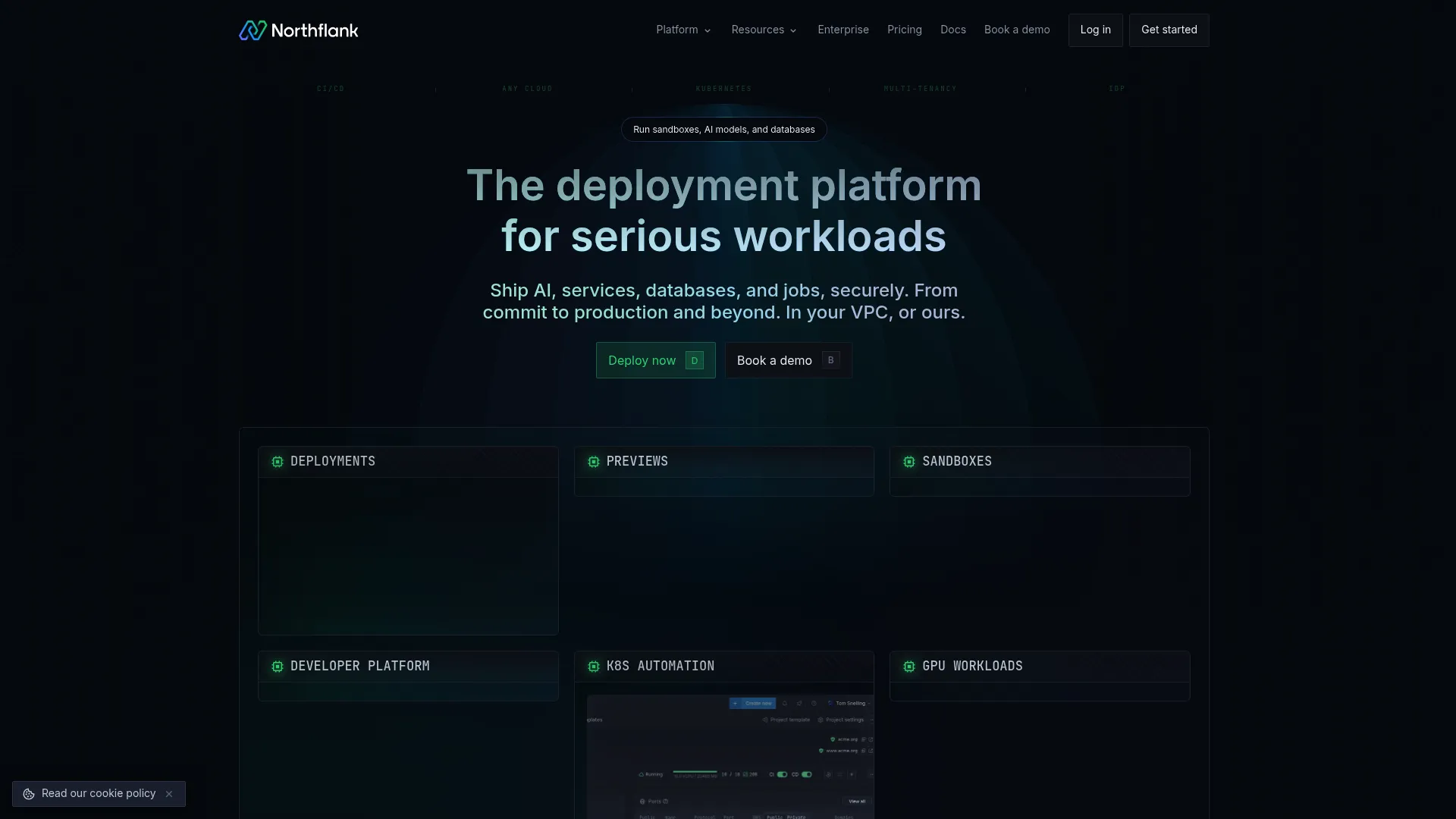Toggle the CI switch in the K8S preview
The width and height of the screenshot is (1456, 819).
782,774
